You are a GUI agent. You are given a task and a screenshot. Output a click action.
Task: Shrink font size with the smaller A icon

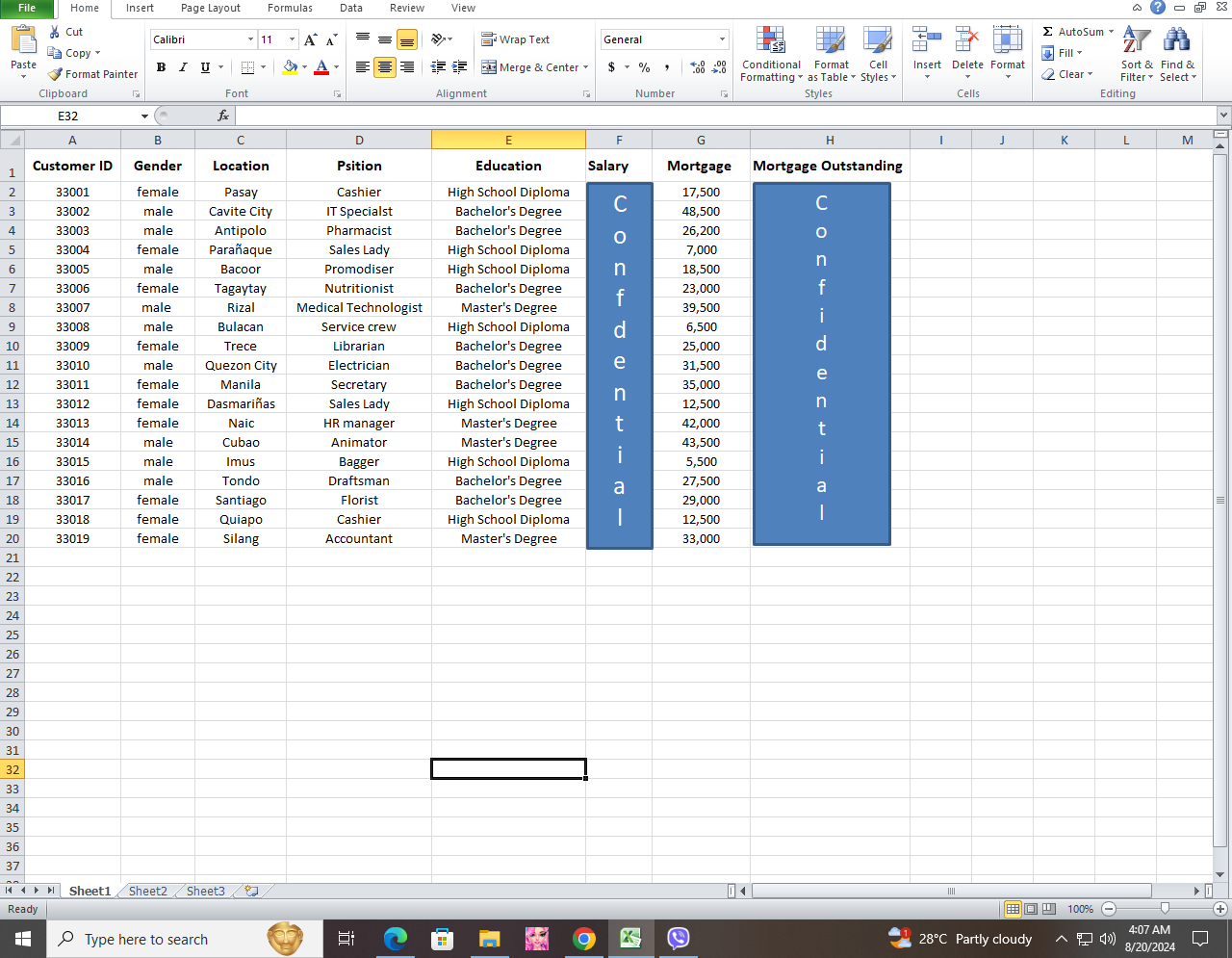(x=331, y=39)
